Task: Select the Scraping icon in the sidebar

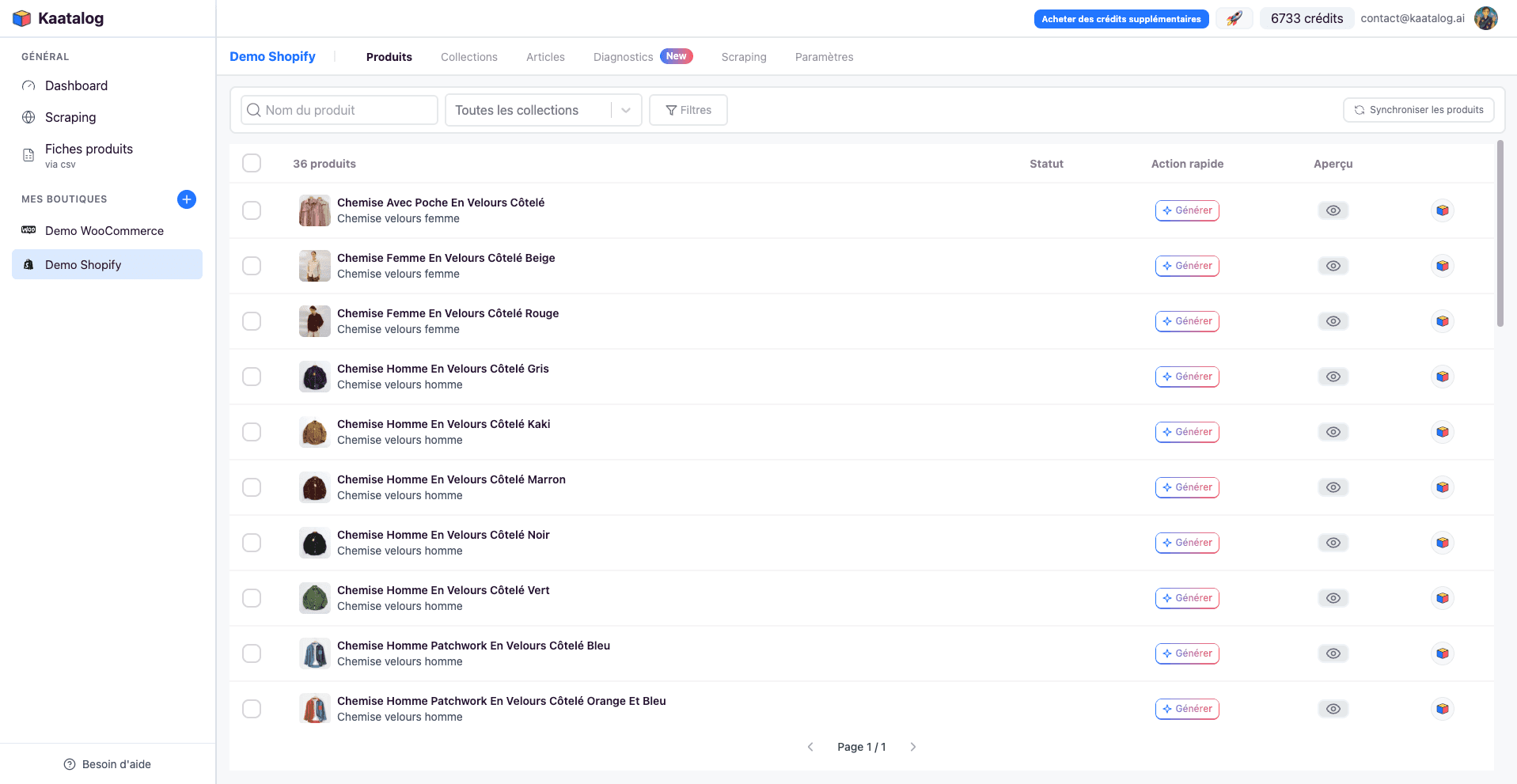Action: (x=28, y=117)
